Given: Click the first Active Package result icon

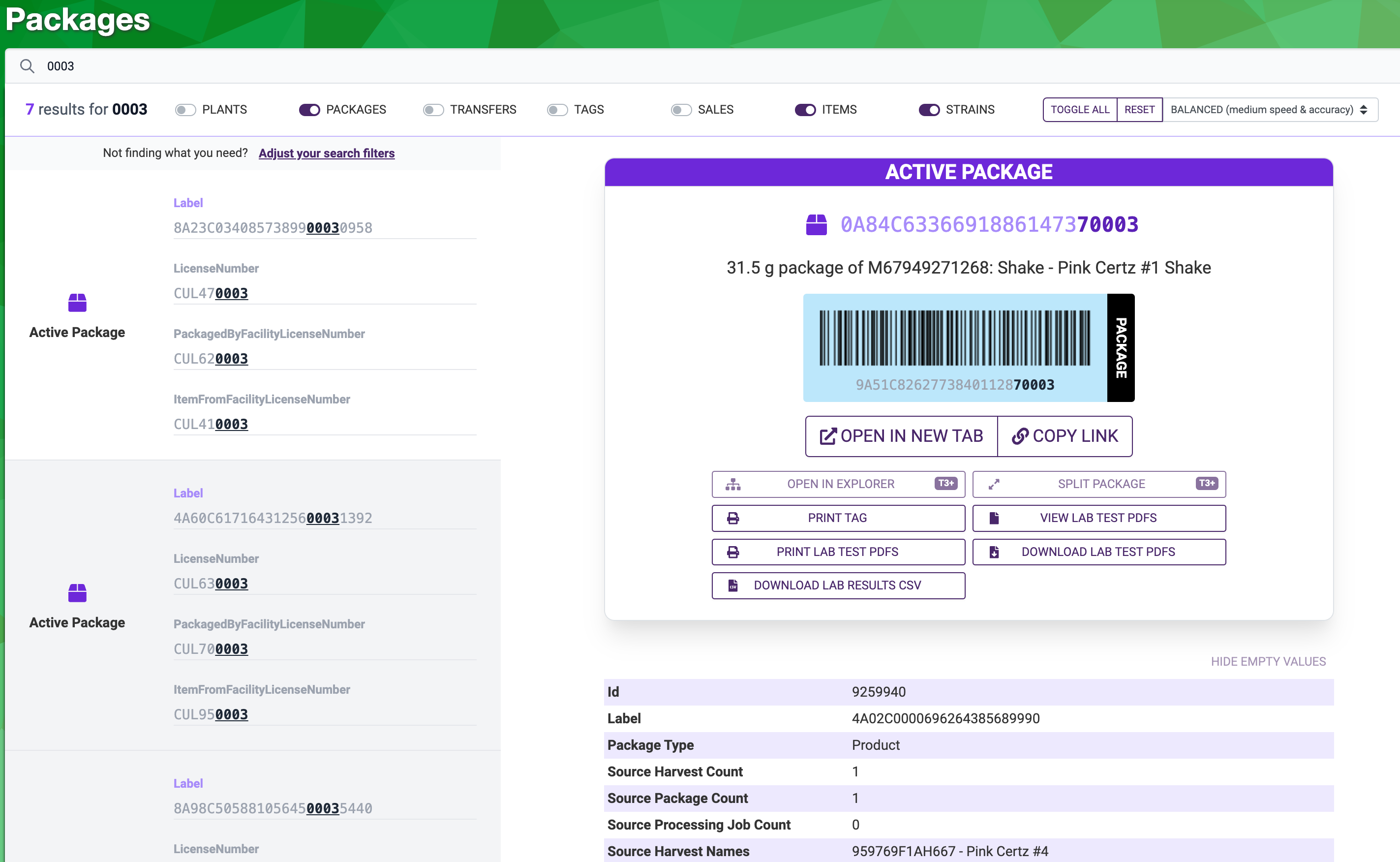Looking at the screenshot, I should 77,303.
